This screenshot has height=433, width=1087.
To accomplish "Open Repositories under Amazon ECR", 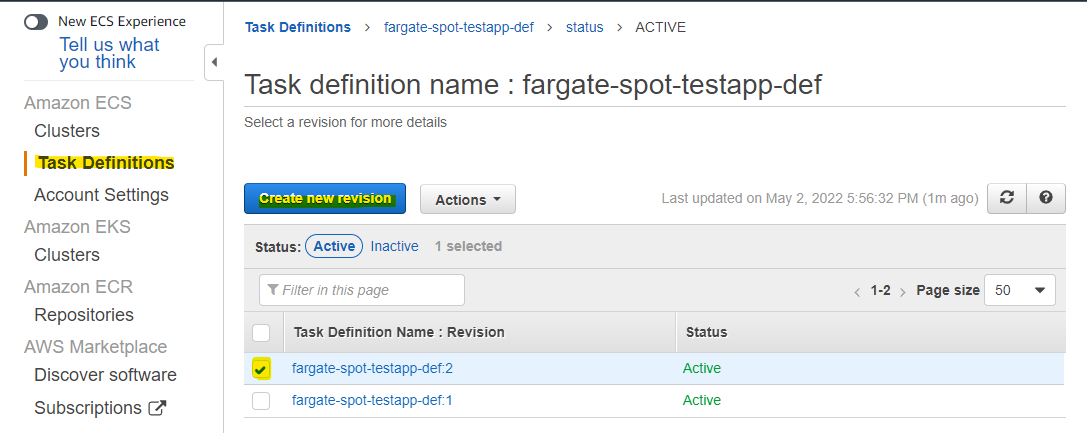I will tap(84, 315).
